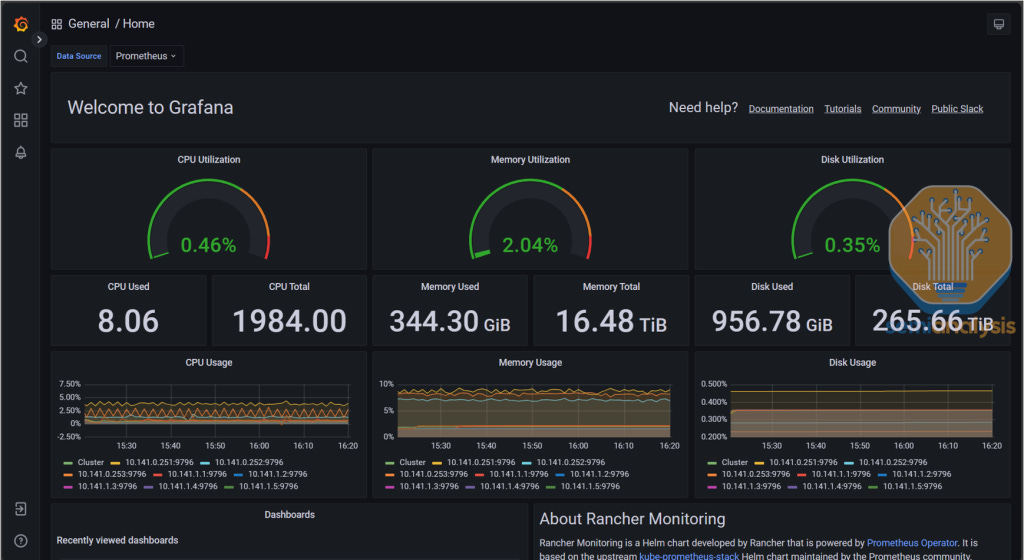Open the Prometheus Operator link
The image size is (1024, 560).
click(x=912, y=543)
